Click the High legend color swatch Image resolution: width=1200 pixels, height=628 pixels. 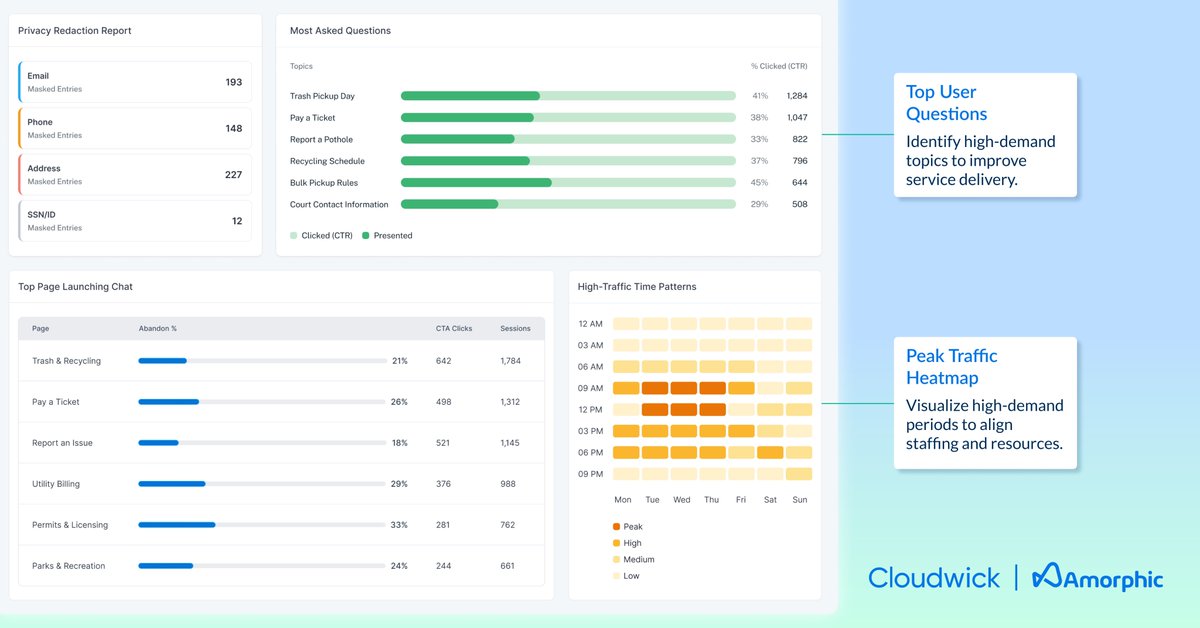pos(616,543)
